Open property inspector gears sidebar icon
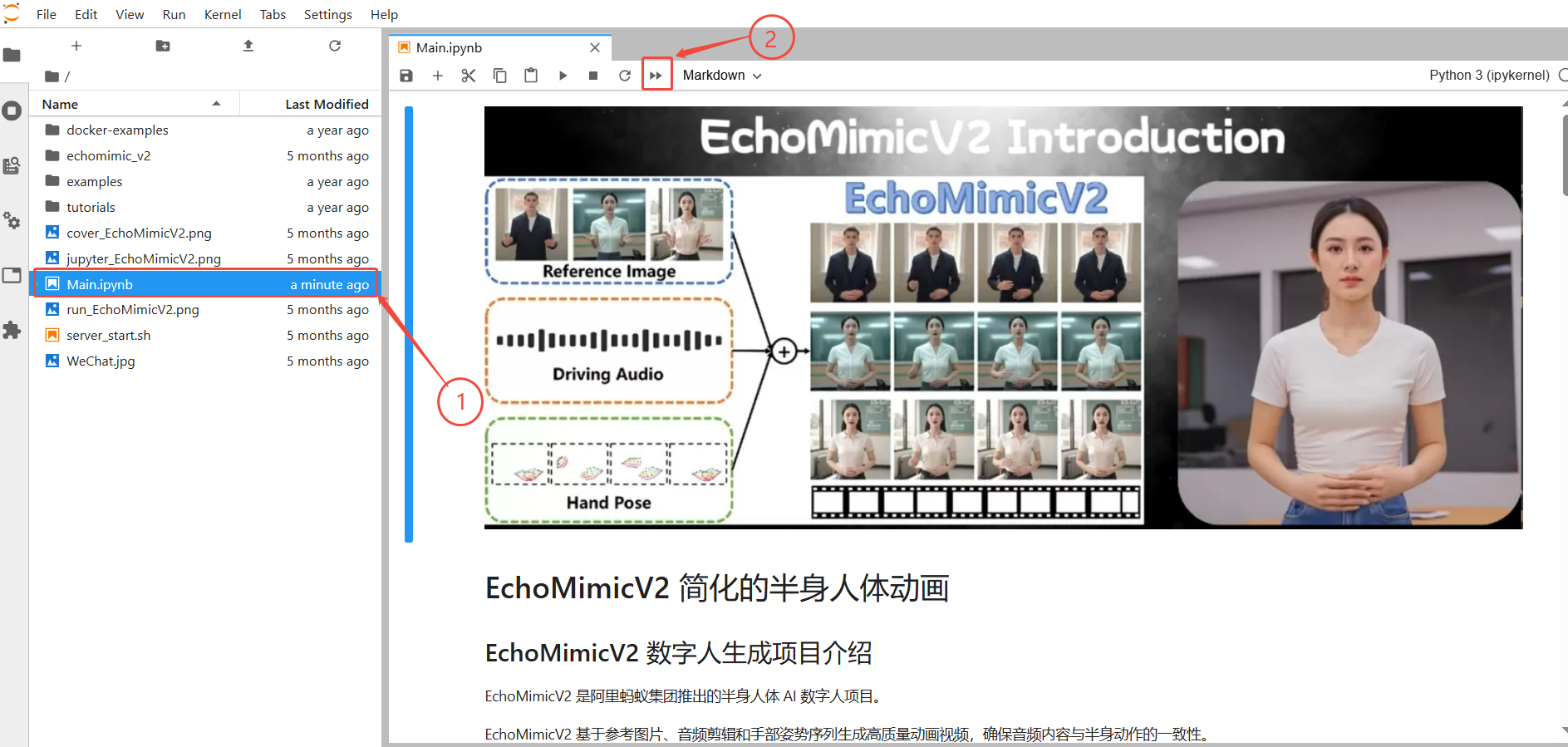This screenshot has width=1568, height=747. coord(12,220)
